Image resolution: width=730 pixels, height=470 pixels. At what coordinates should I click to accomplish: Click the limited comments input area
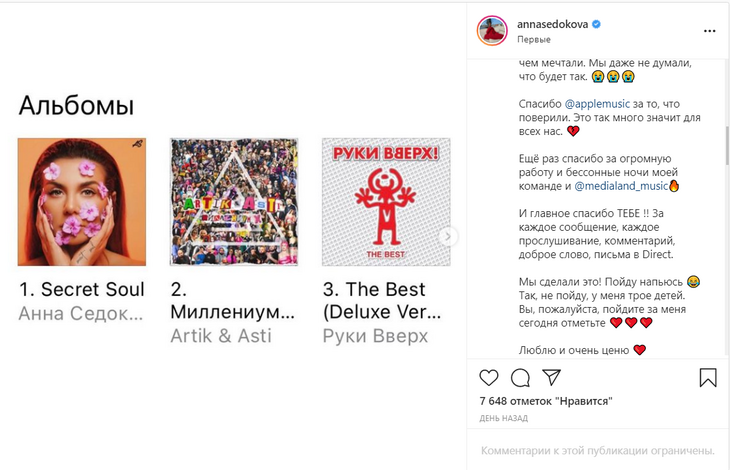pyautogui.click(x=597, y=450)
